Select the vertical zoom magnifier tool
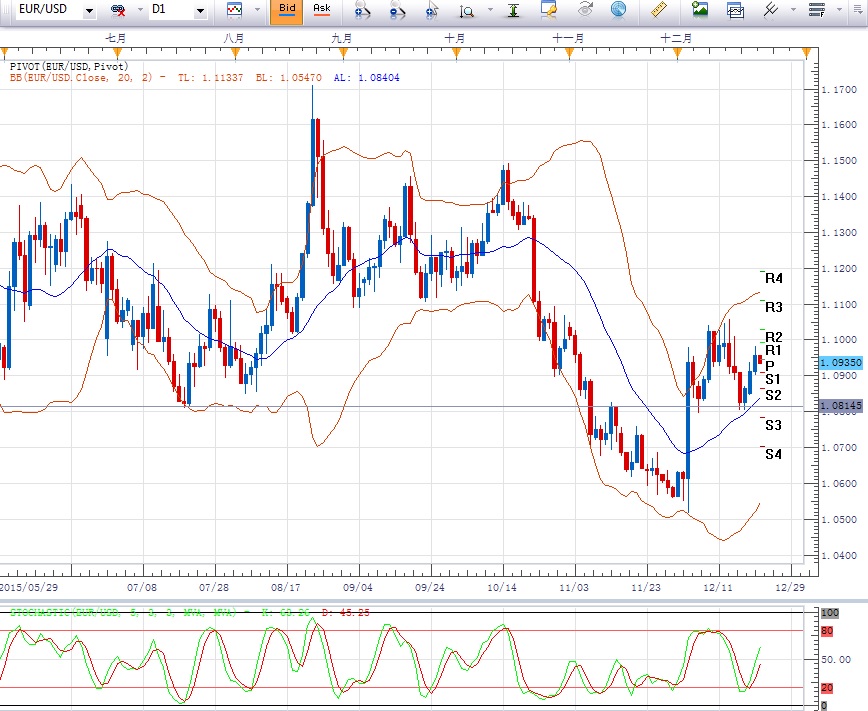Screen dimensions: 868x711 click(467, 11)
